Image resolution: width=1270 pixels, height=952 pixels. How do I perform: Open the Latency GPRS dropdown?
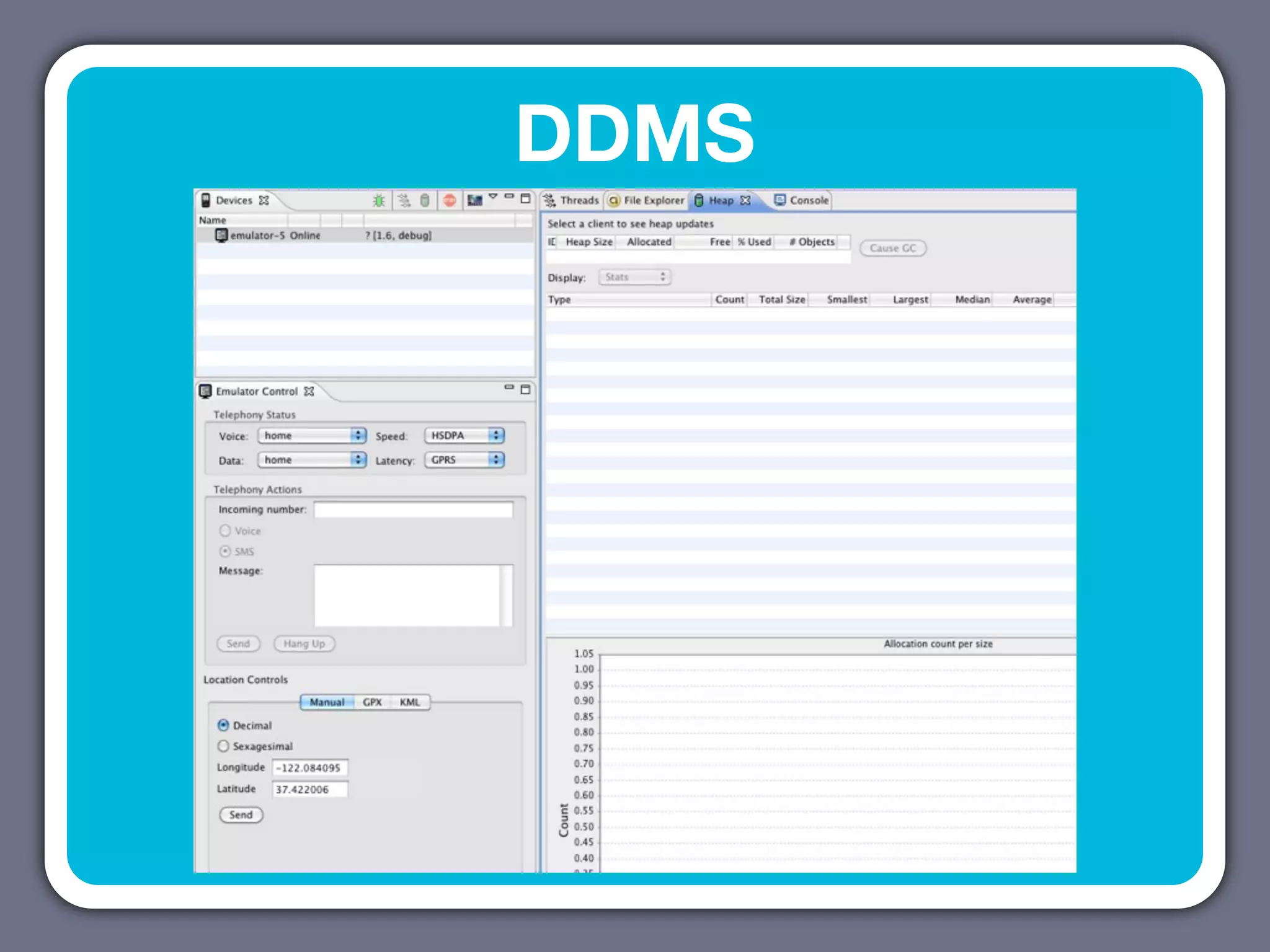click(x=464, y=460)
